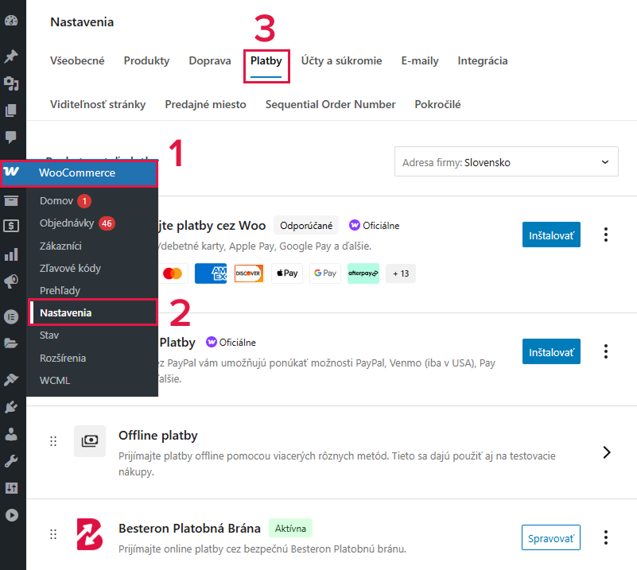
Task: Switch to Účty a súkromie tab
Action: [341, 61]
